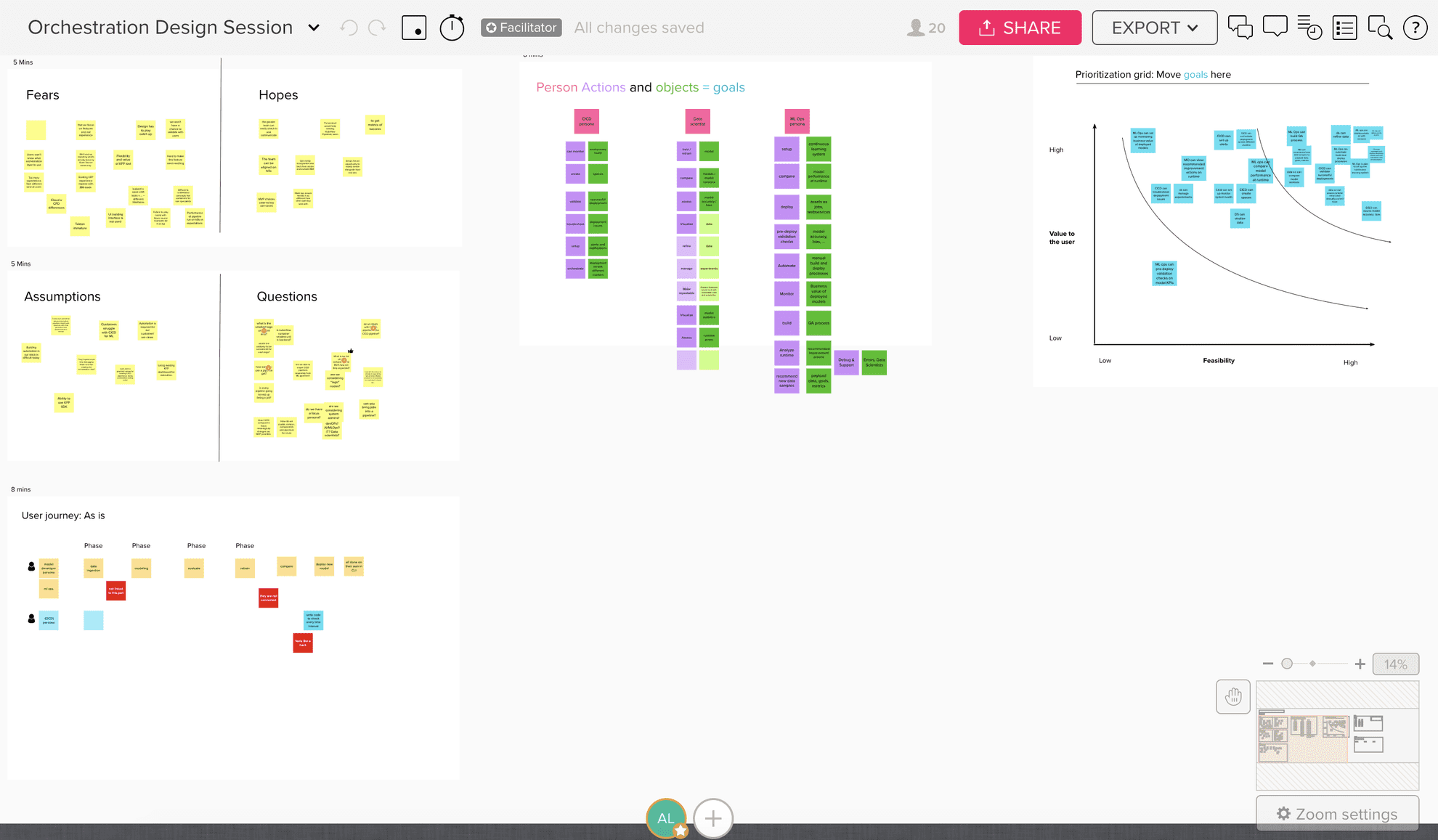Image resolution: width=1438 pixels, height=840 pixels.
Task: Open the EXPORT dropdown menu
Action: tap(1155, 28)
